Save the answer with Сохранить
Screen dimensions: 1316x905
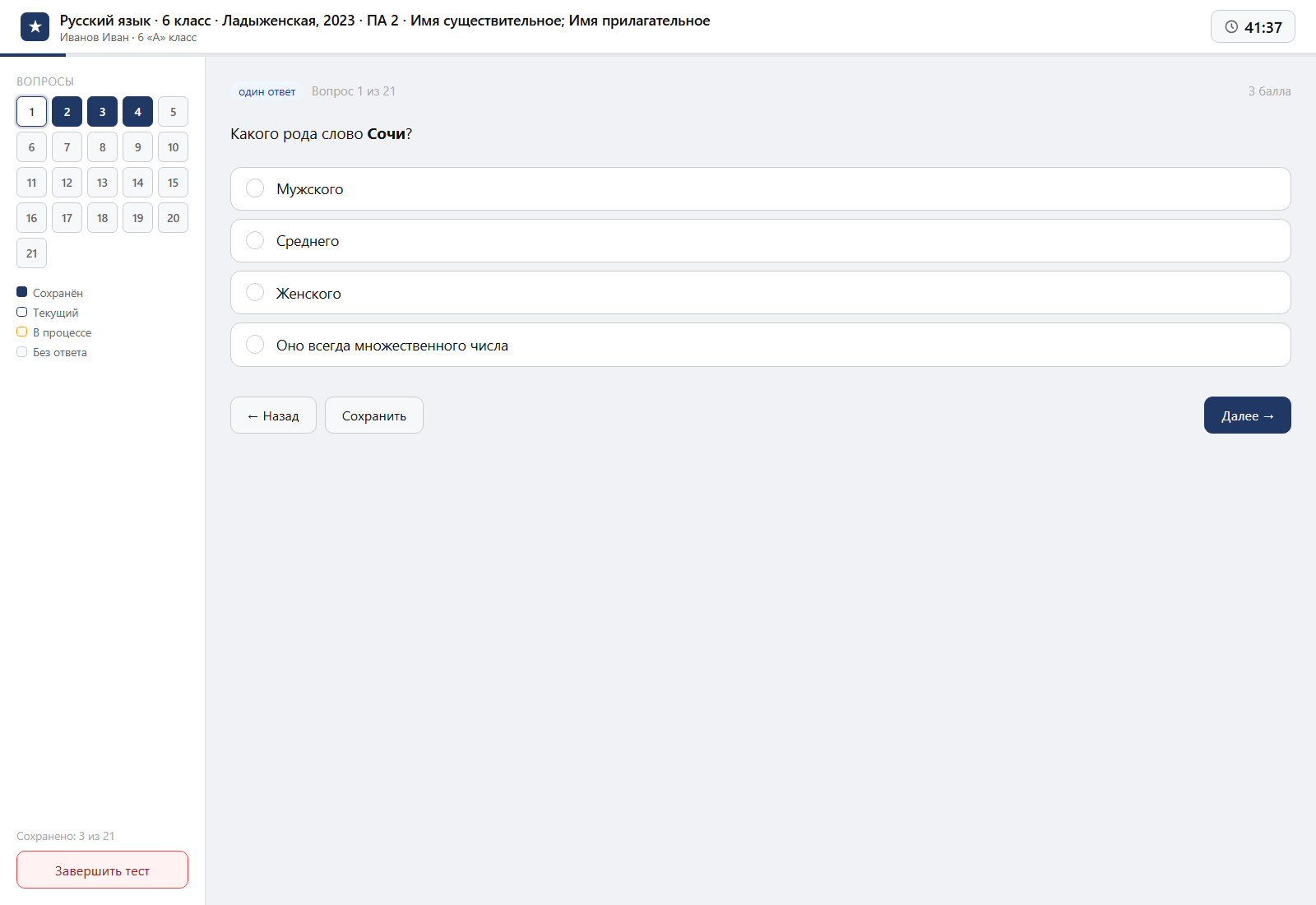click(374, 415)
